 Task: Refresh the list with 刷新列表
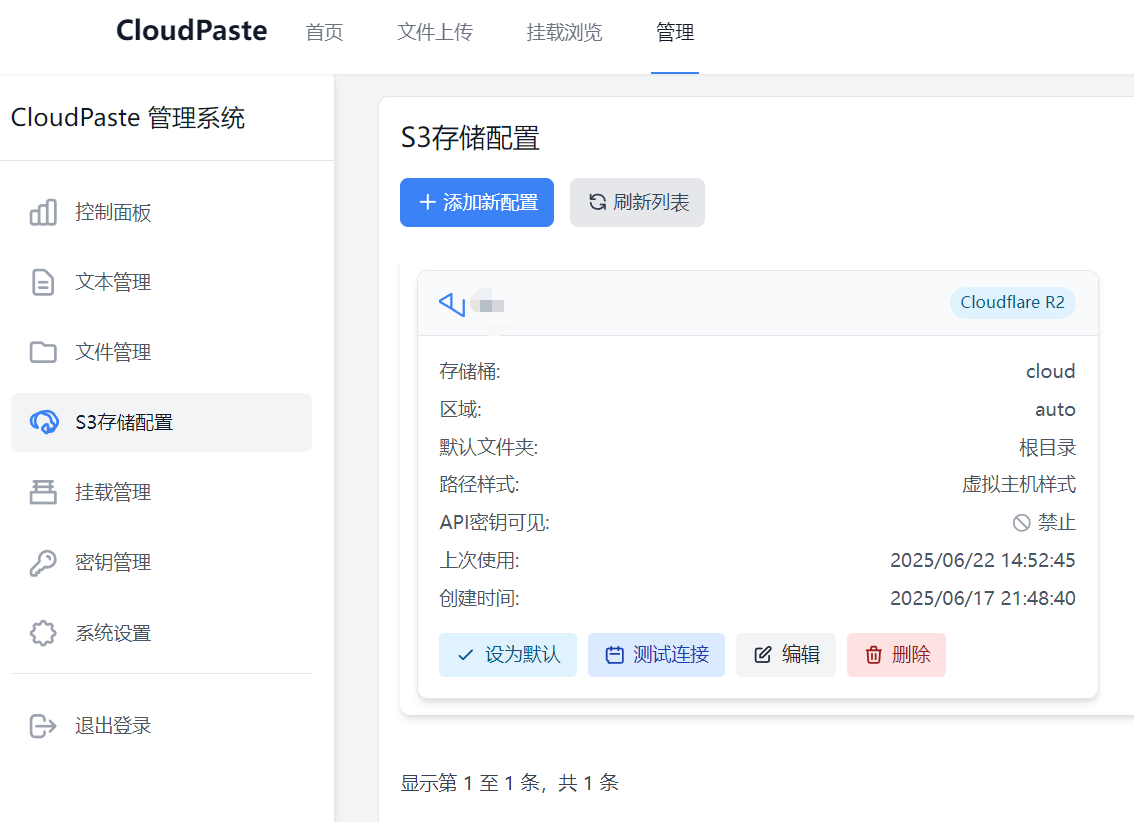coord(637,202)
